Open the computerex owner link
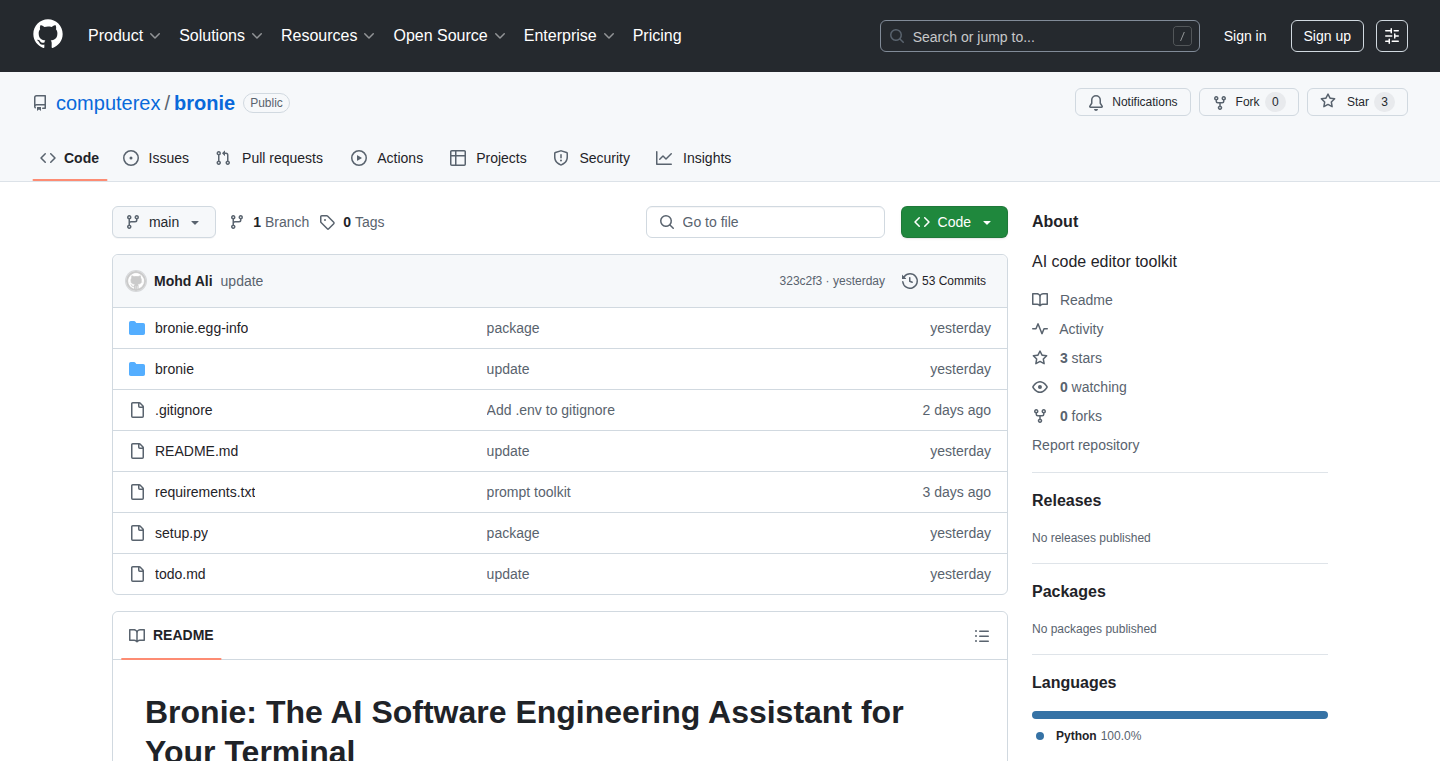Image resolution: width=1440 pixels, height=761 pixels. tap(108, 103)
